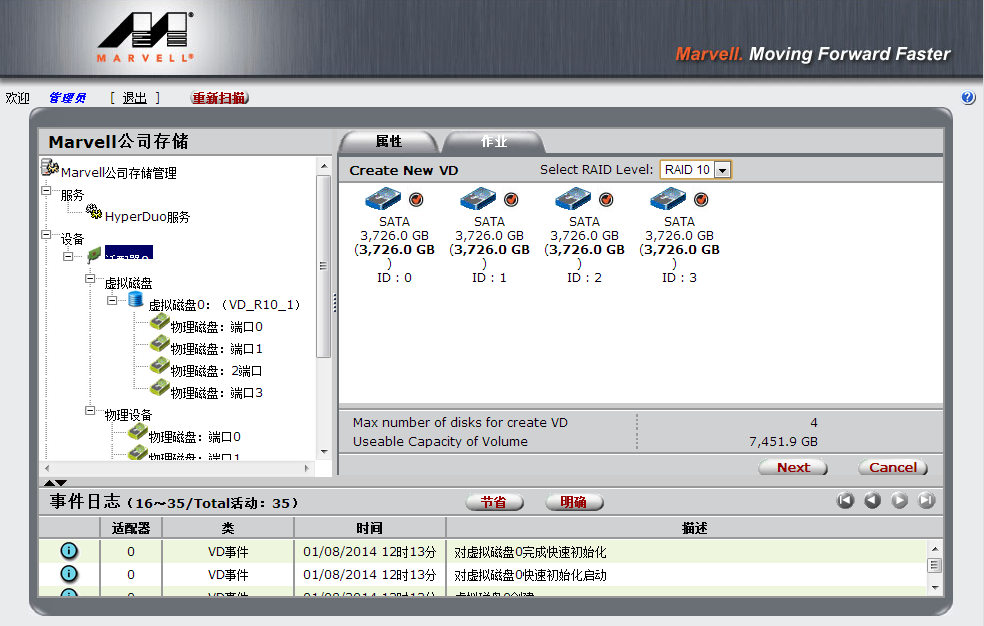The image size is (984, 626).
Task: Click the 节省 save button in event log
Action: point(494,502)
